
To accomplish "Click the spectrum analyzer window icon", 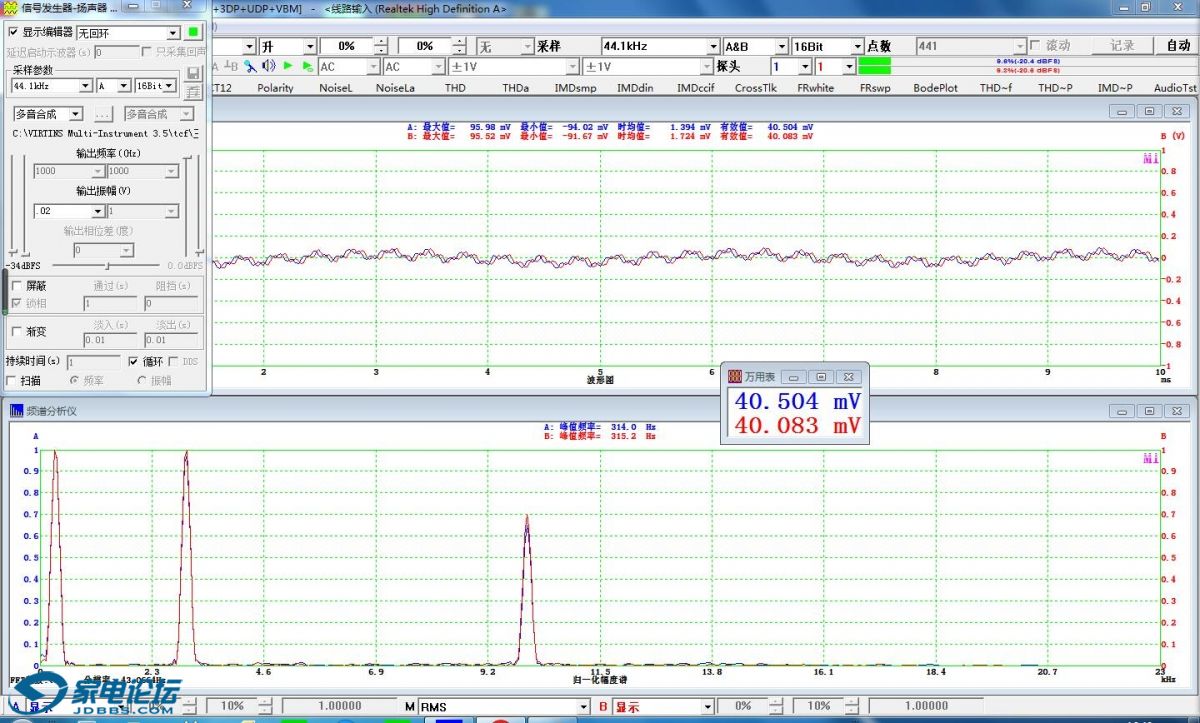I will tap(17, 411).
